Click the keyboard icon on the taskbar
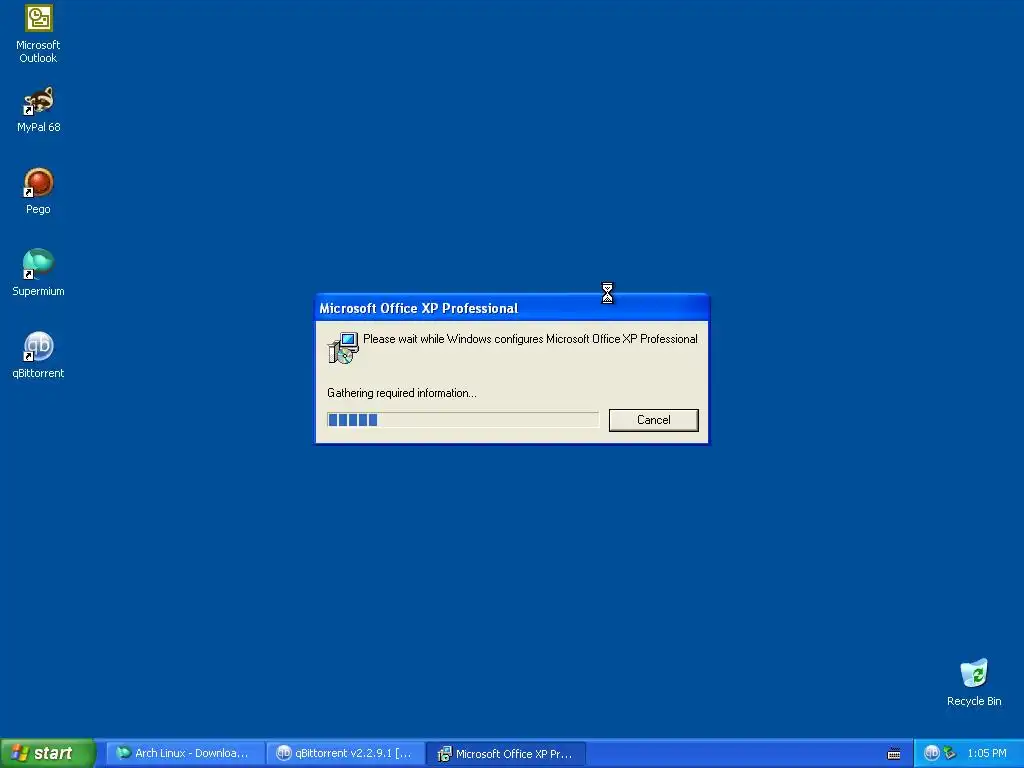This screenshot has width=1024, height=768. coord(894,754)
